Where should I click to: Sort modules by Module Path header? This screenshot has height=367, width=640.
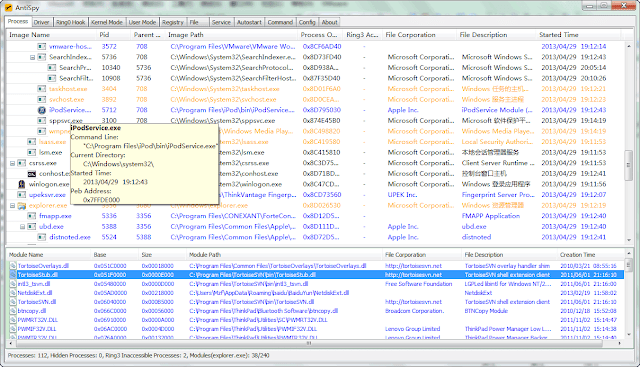tap(284, 255)
